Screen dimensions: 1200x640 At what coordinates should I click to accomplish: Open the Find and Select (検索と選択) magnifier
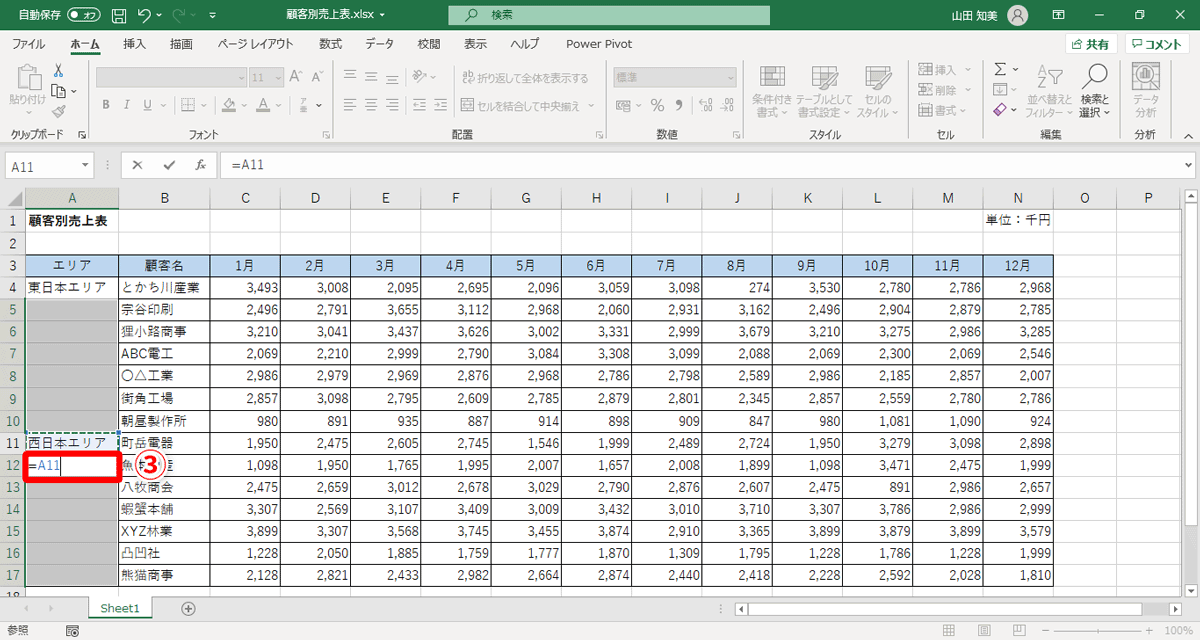pos(1095,91)
